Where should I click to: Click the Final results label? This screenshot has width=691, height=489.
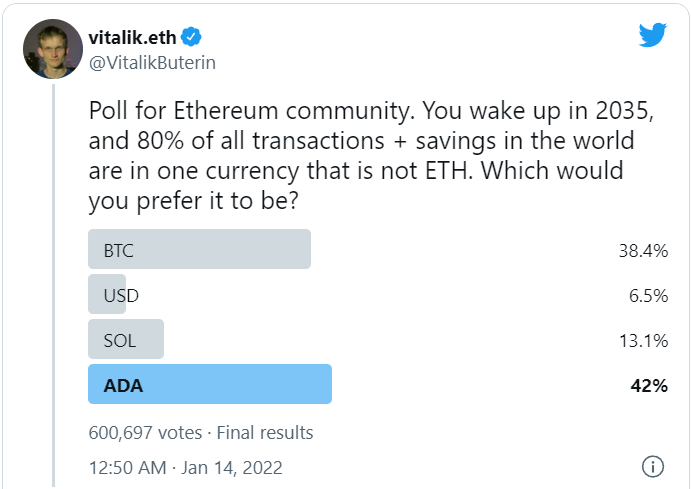tap(265, 433)
